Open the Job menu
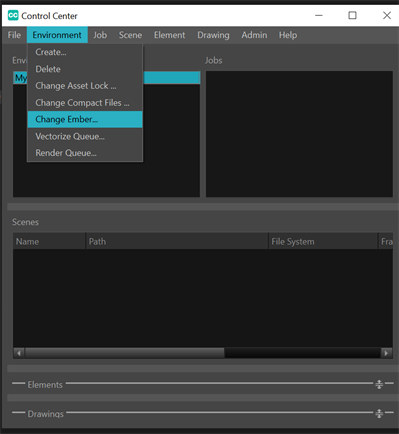This screenshot has width=399, height=434. click(100, 35)
